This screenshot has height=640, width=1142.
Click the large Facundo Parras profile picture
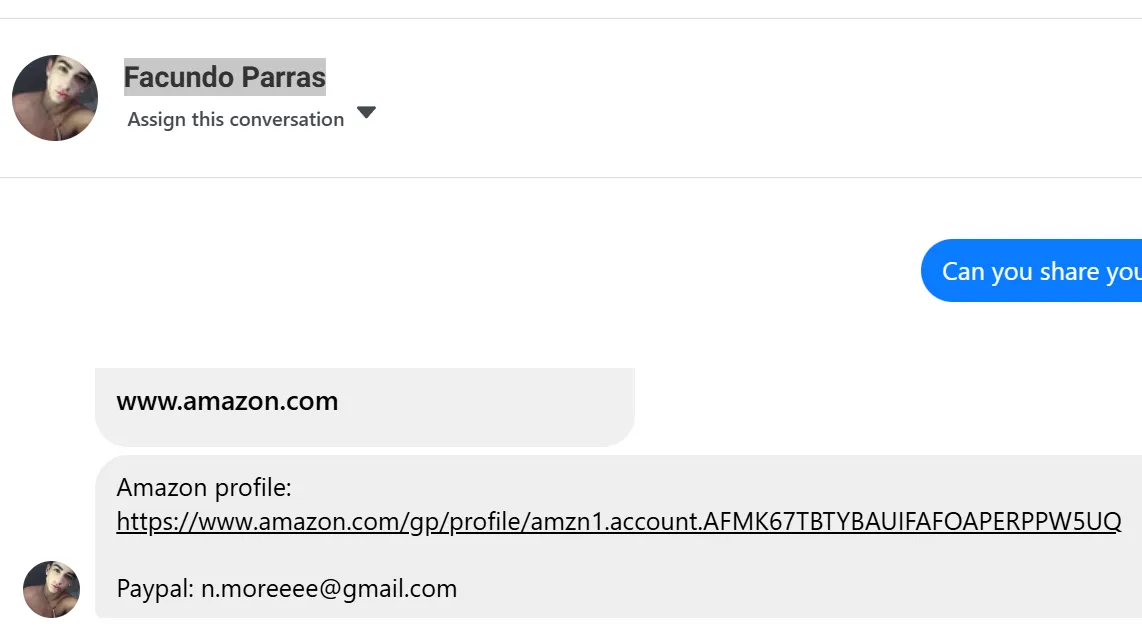(55, 98)
